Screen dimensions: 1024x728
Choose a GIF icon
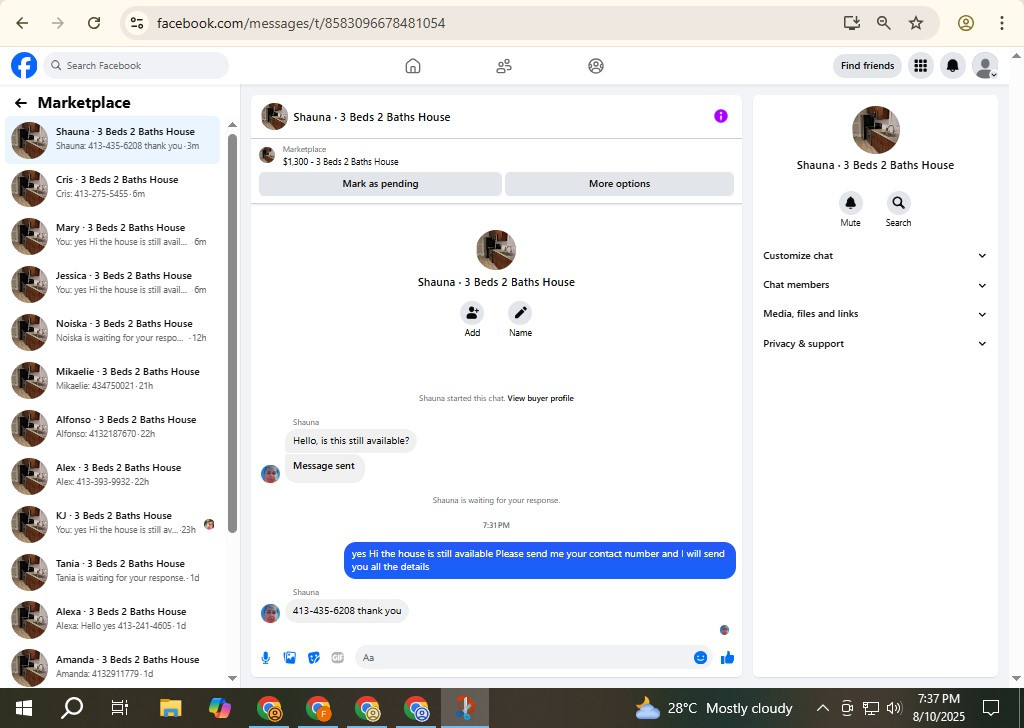[x=338, y=657]
